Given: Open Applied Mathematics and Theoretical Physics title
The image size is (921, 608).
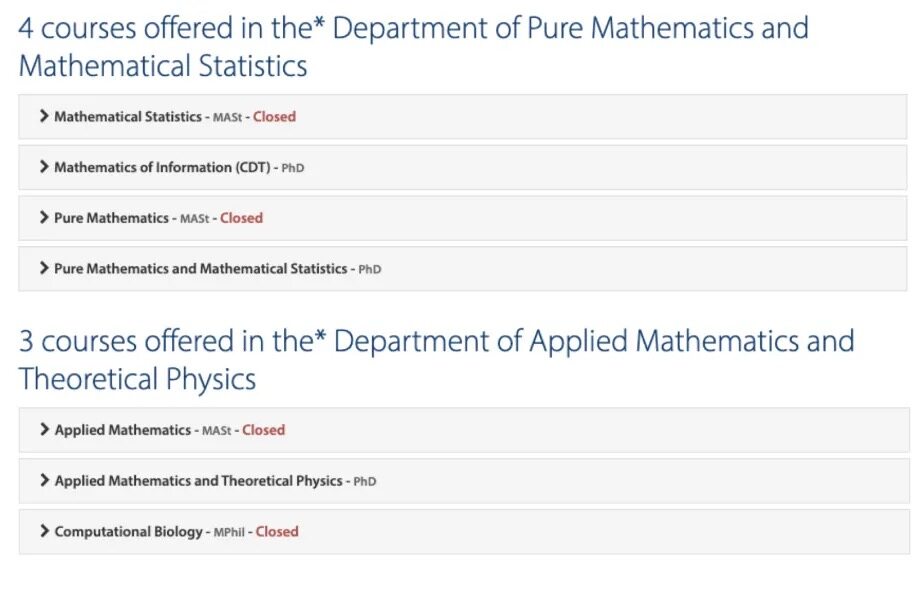Looking at the screenshot, I should 199,481.
